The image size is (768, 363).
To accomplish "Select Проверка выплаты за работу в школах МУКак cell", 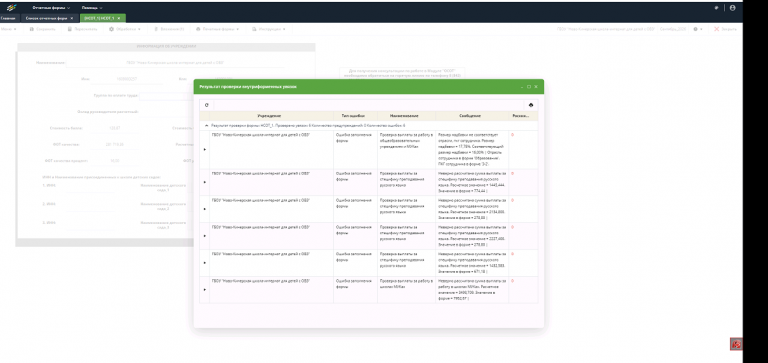I will pyautogui.click(x=407, y=290).
